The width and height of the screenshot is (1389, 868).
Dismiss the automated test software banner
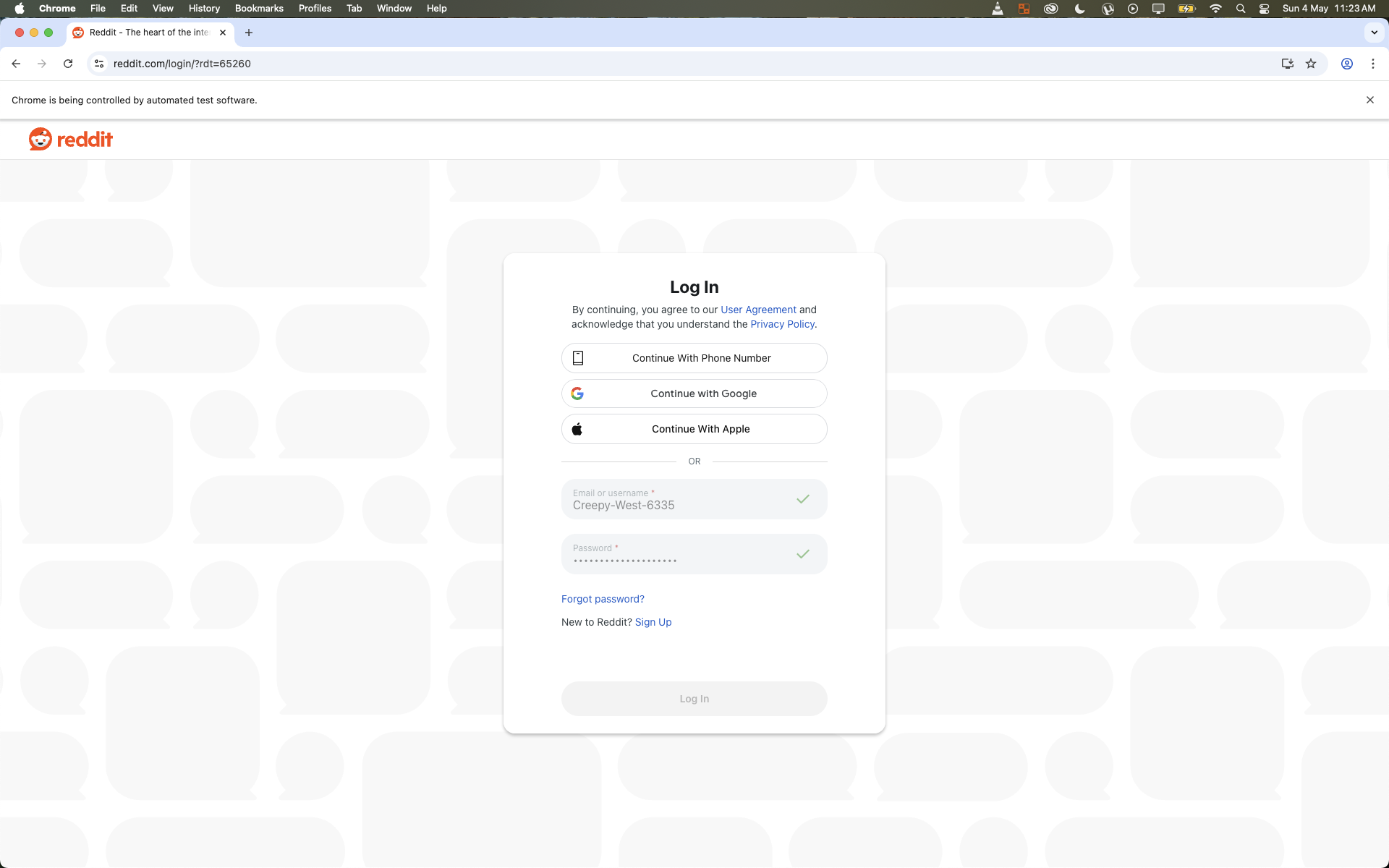1370,100
